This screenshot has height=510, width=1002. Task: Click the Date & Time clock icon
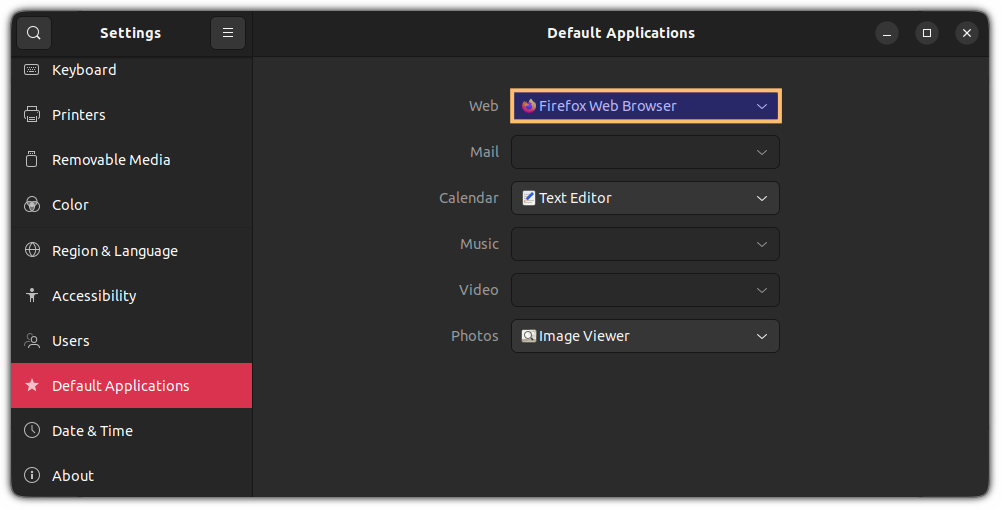tap(32, 430)
